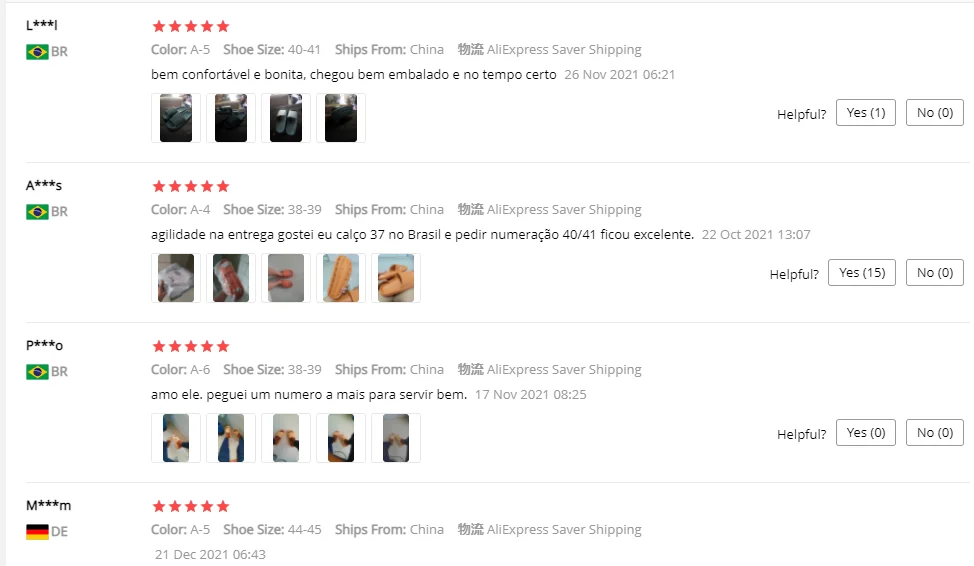This screenshot has width=974, height=566.
Task: Mark L***l's review helpful with Yes (1)
Action: click(865, 112)
